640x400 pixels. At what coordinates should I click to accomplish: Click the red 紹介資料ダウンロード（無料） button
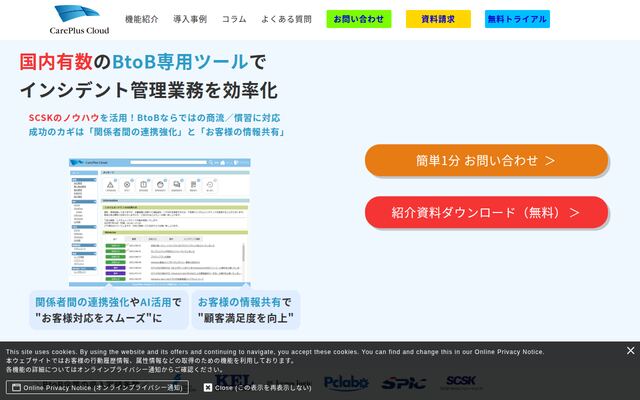tap(486, 212)
